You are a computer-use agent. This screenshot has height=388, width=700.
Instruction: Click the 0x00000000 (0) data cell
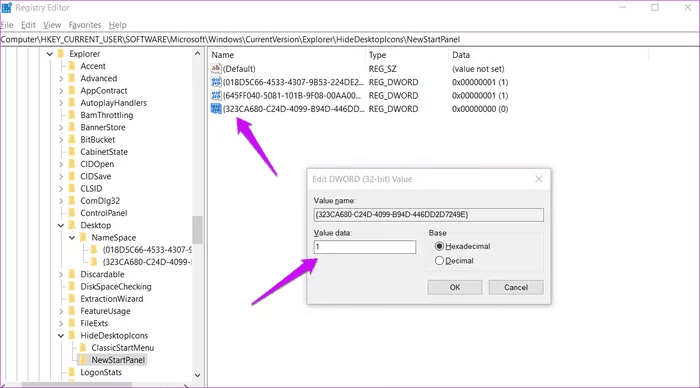click(480, 108)
